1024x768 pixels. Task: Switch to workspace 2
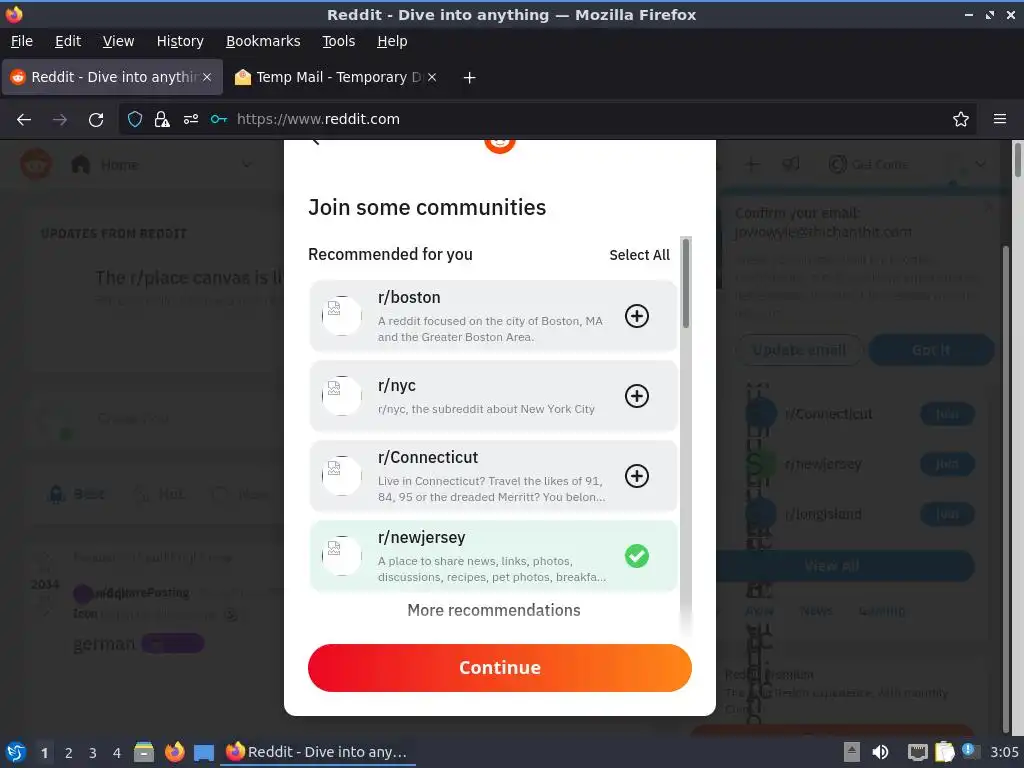(69, 753)
